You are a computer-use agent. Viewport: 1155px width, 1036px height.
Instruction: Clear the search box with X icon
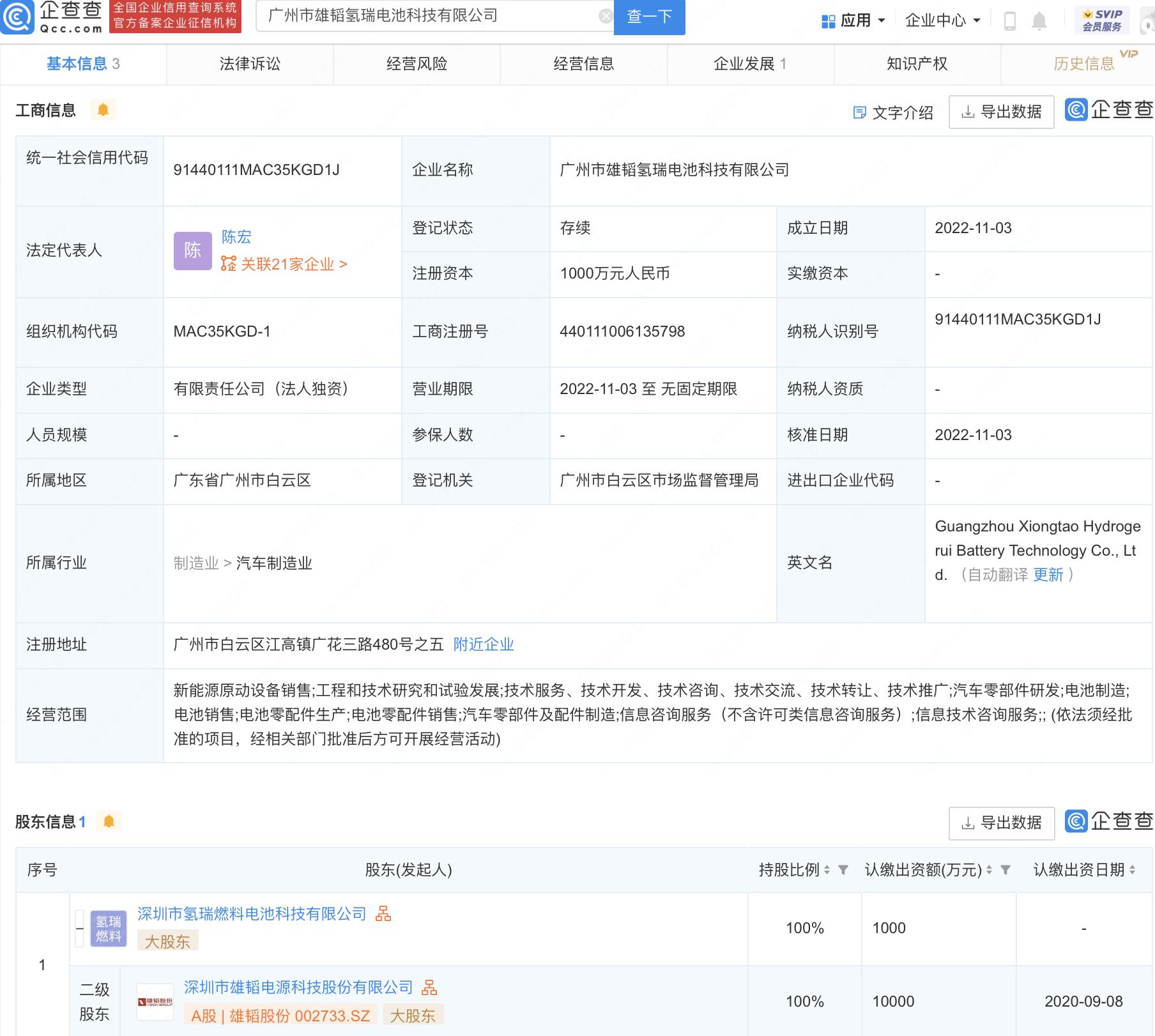point(606,17)
